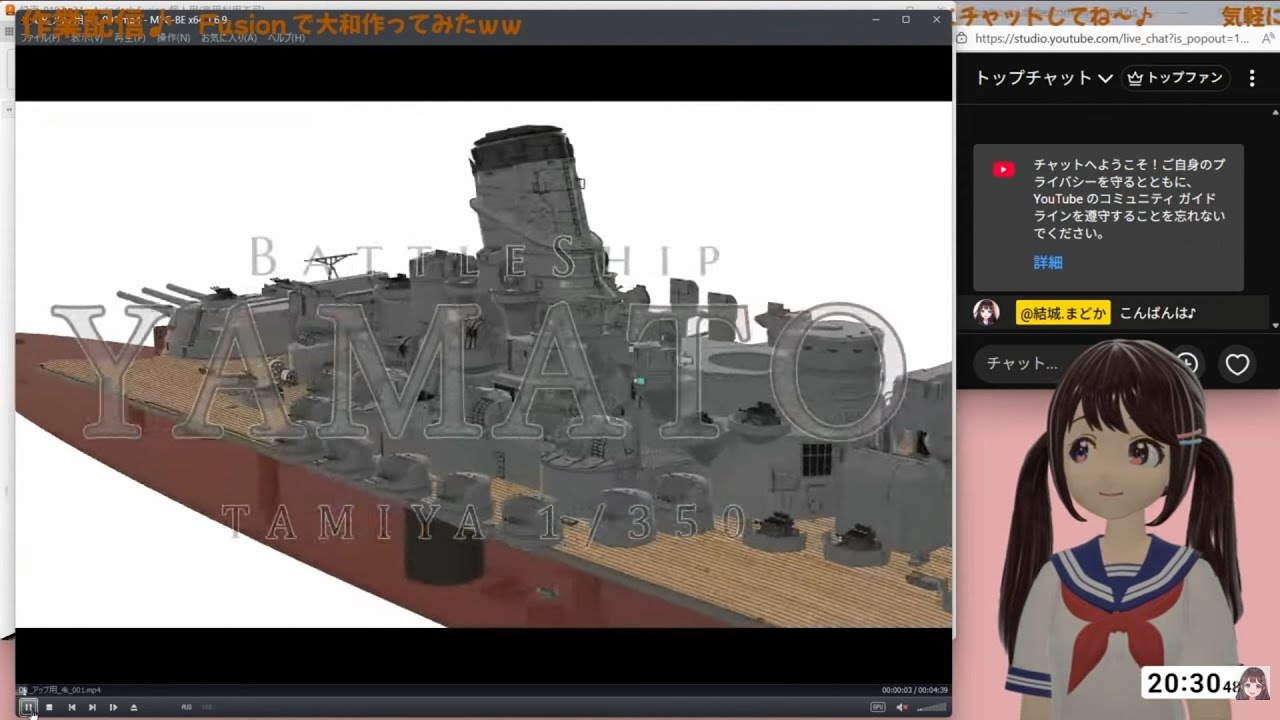1280x720 pixels.
Task: Close the media player window
Action: tap(937, 19)
